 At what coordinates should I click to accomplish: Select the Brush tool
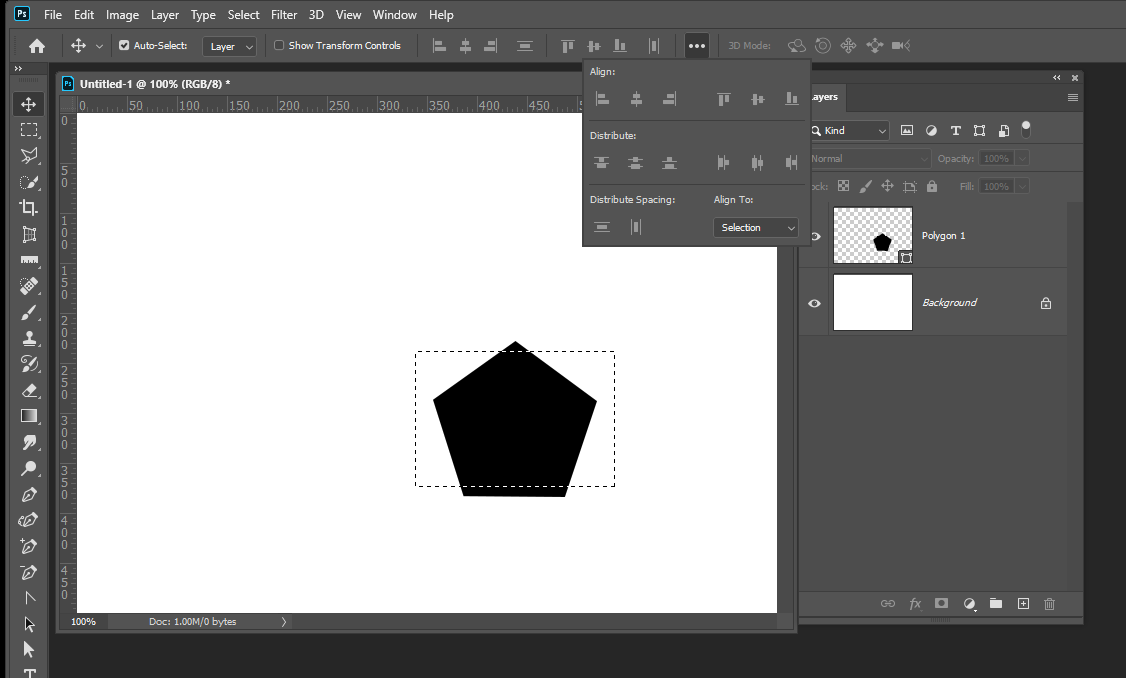[x=29, y=312]
